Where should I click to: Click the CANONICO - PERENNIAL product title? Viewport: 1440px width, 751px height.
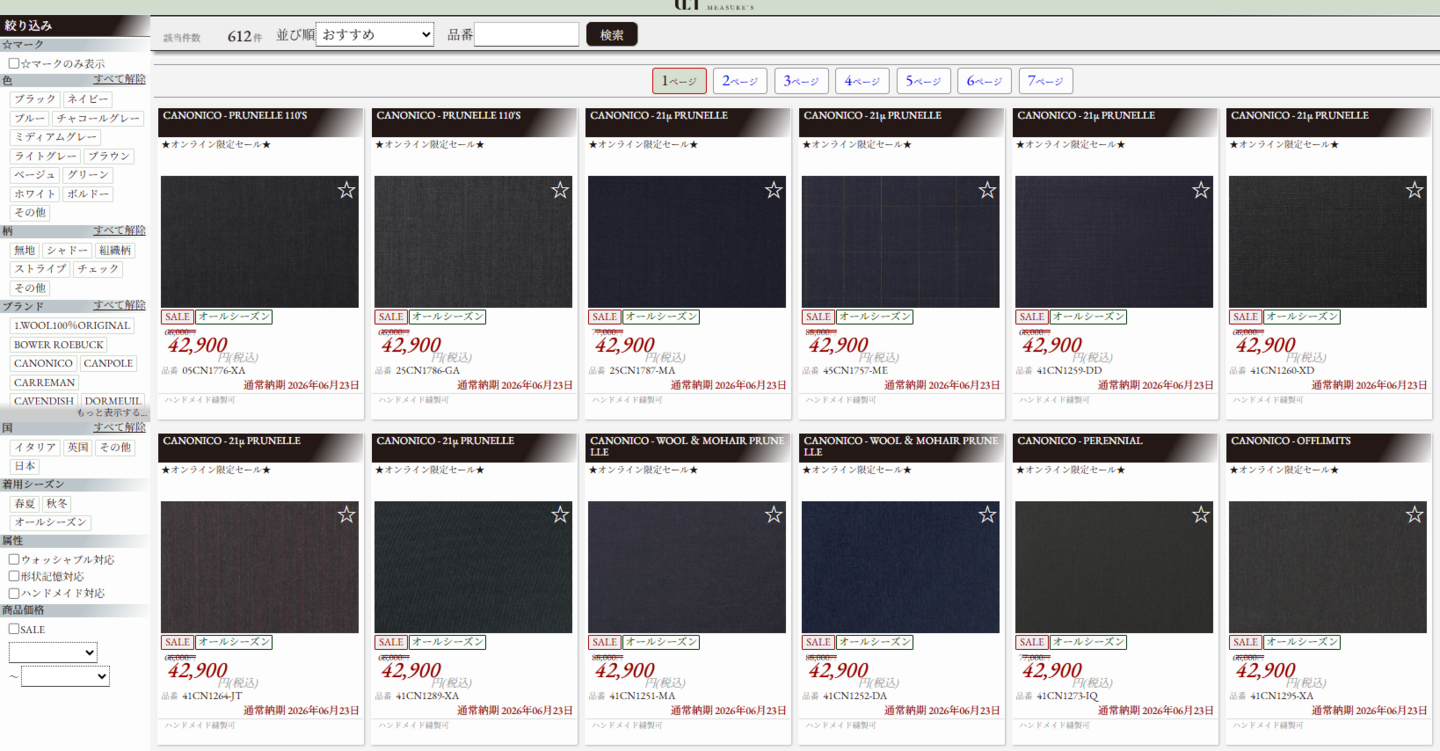[x=1080, y=441]
